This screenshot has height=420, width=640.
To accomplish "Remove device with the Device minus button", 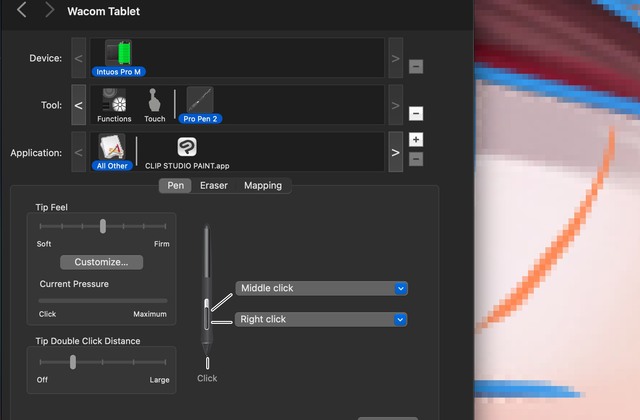I will coord(416,66).
